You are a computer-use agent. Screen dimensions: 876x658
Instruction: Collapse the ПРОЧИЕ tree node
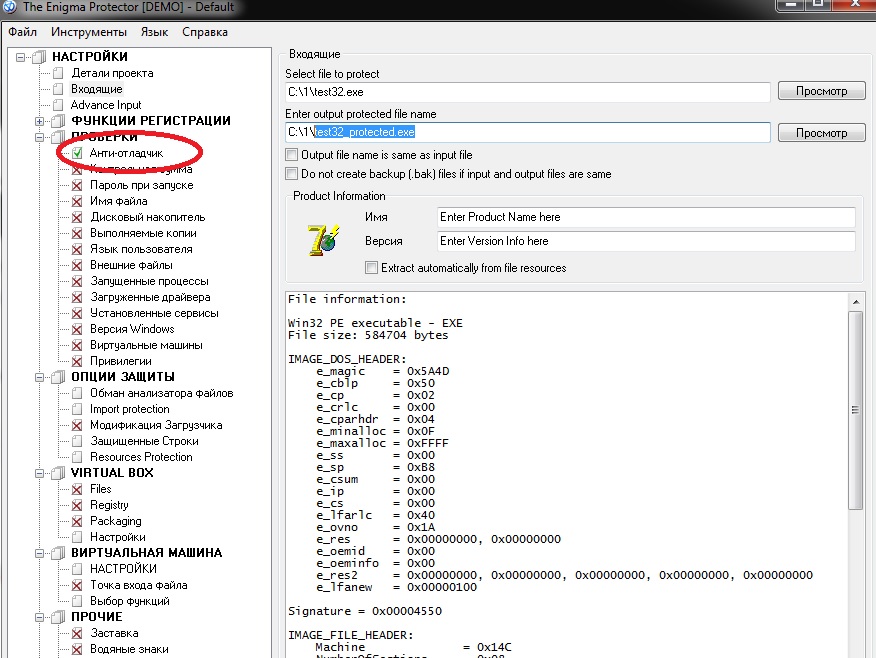coord(39,617)
